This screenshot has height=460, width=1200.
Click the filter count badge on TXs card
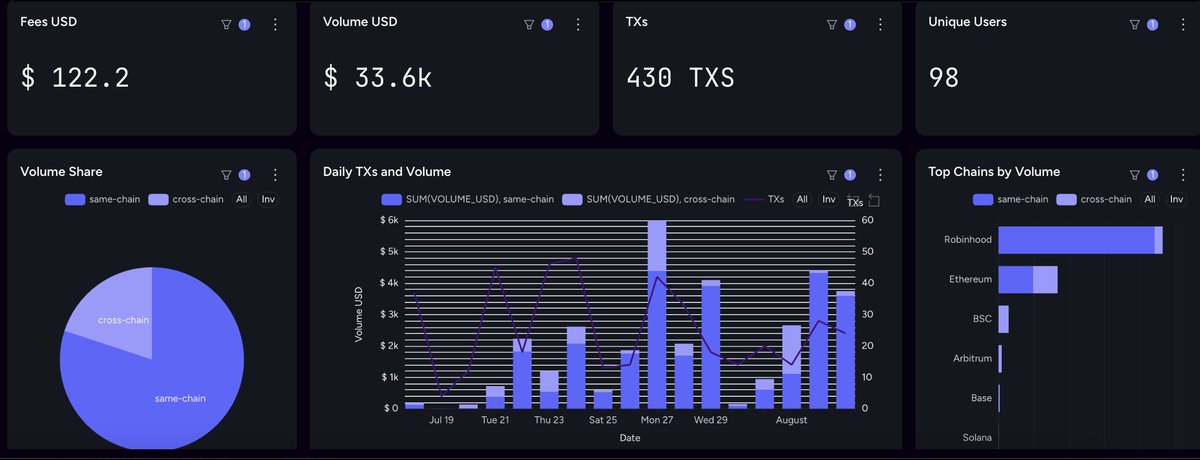click(850, 24)
